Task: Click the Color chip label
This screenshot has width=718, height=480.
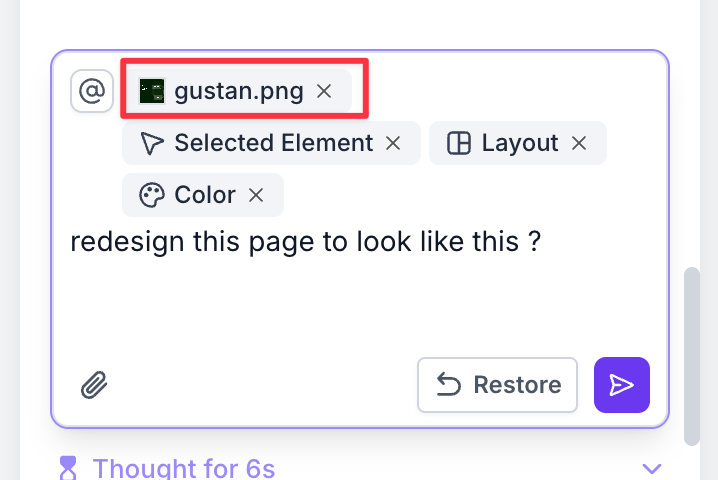Action: (x=205, y=195)
